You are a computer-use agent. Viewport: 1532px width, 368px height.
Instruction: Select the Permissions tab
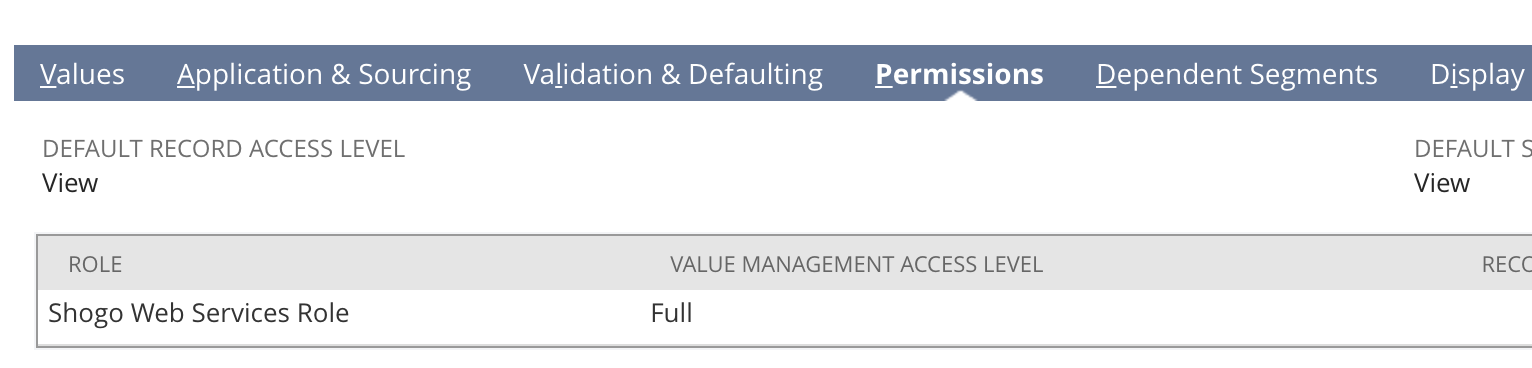click(x=959, y=75)
